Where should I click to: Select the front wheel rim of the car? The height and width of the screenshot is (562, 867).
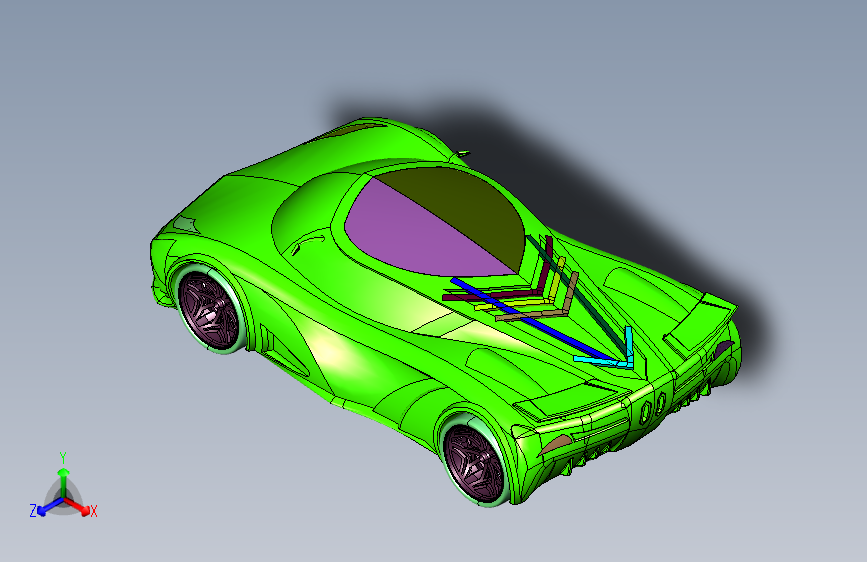(x=208, y=311)
